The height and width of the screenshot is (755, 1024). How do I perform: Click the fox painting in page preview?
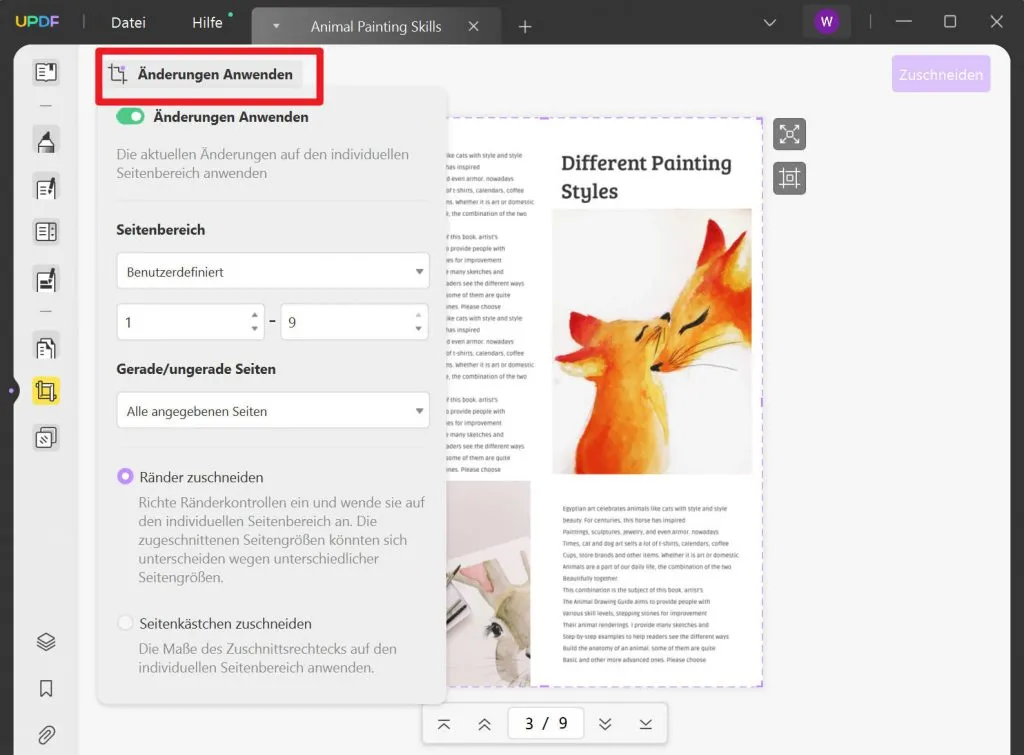(x=652, y=341)
